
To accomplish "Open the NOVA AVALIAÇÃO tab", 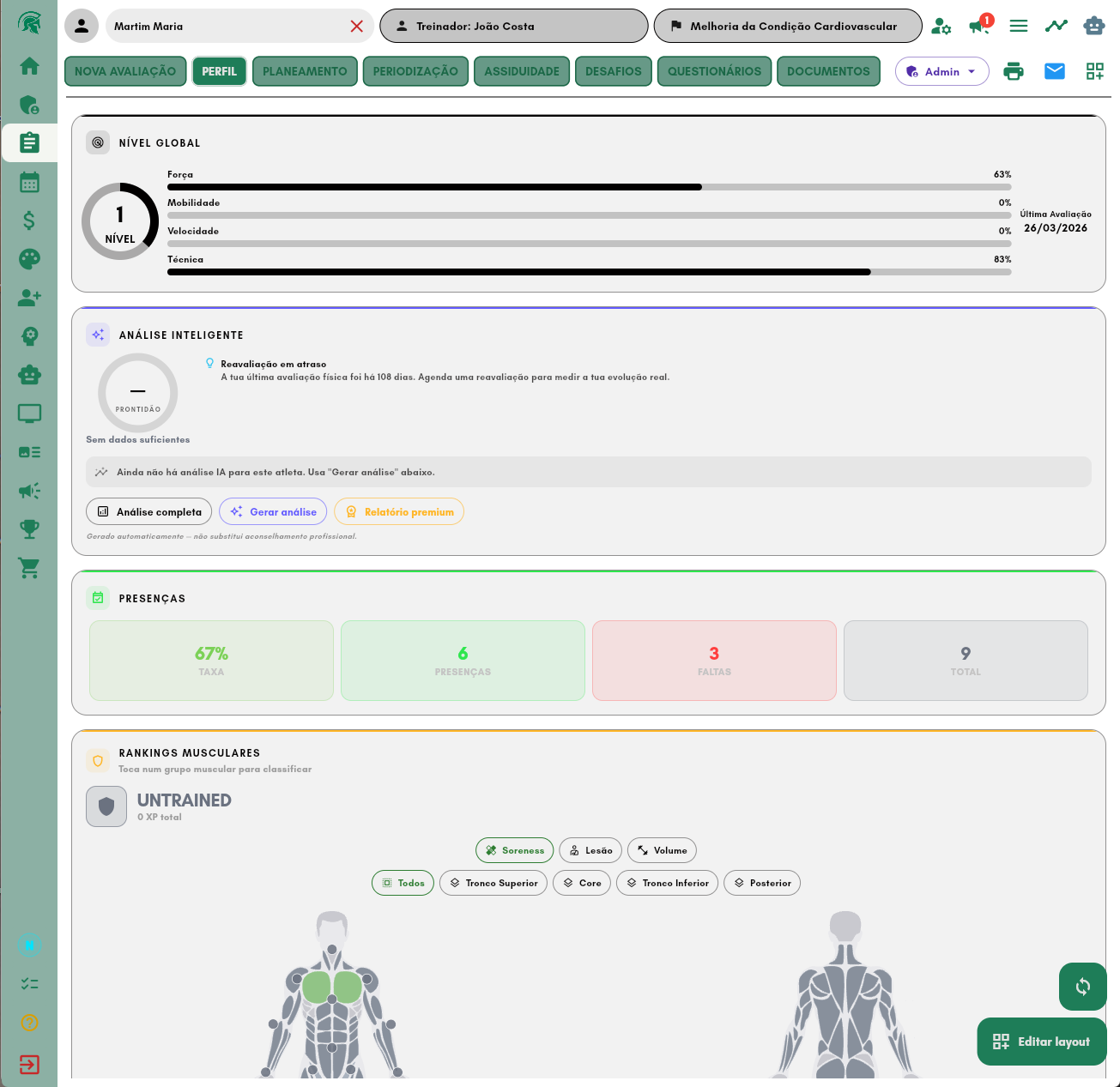I will [125, 71].
